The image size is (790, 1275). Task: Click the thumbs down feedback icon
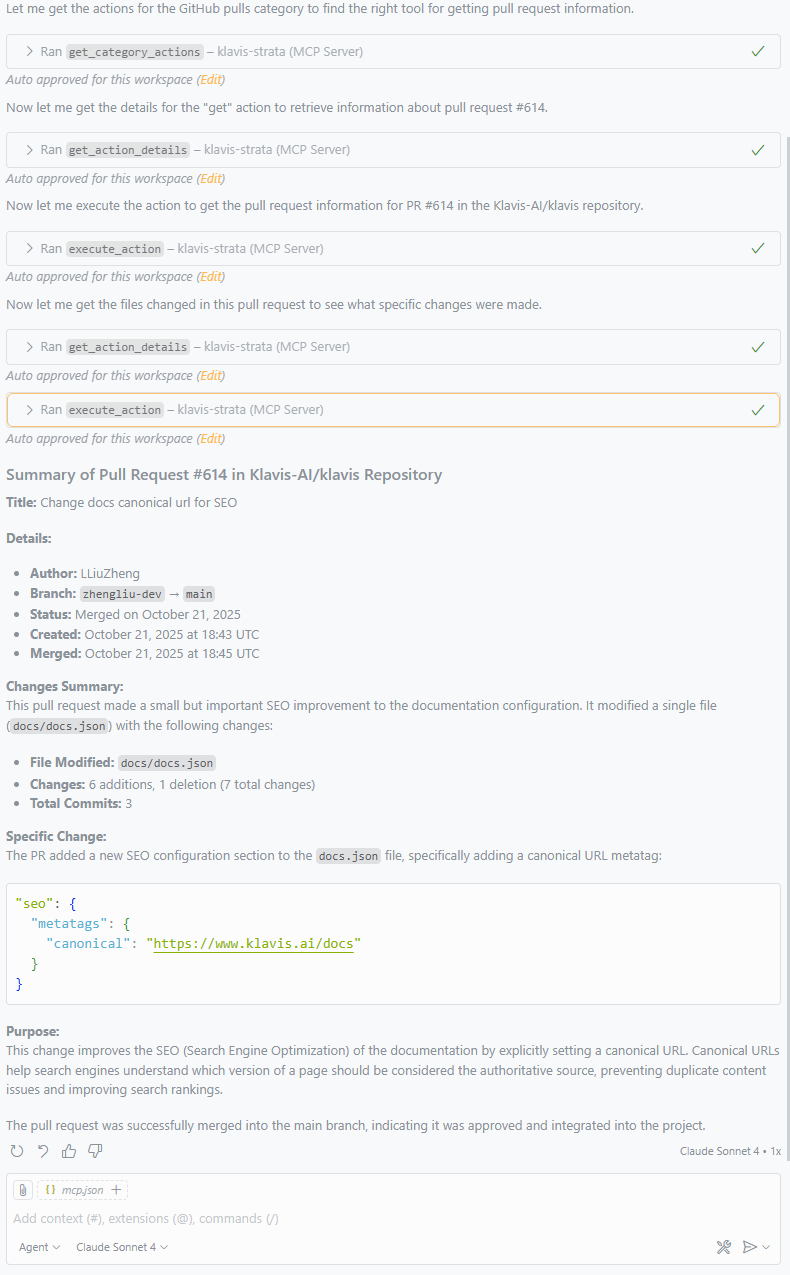click(94, 1151)
